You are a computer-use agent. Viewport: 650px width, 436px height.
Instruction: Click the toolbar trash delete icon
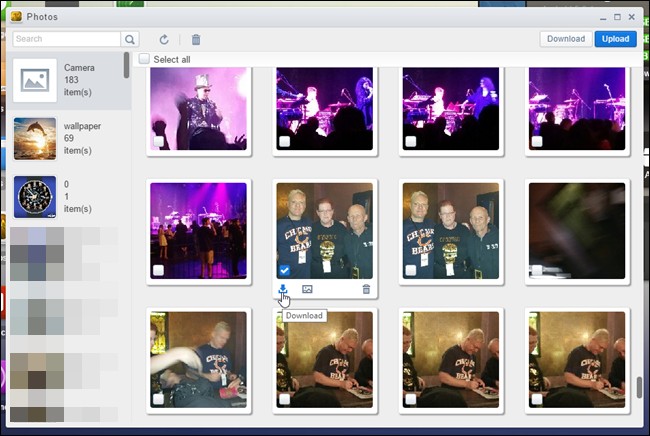coord(196,39)
